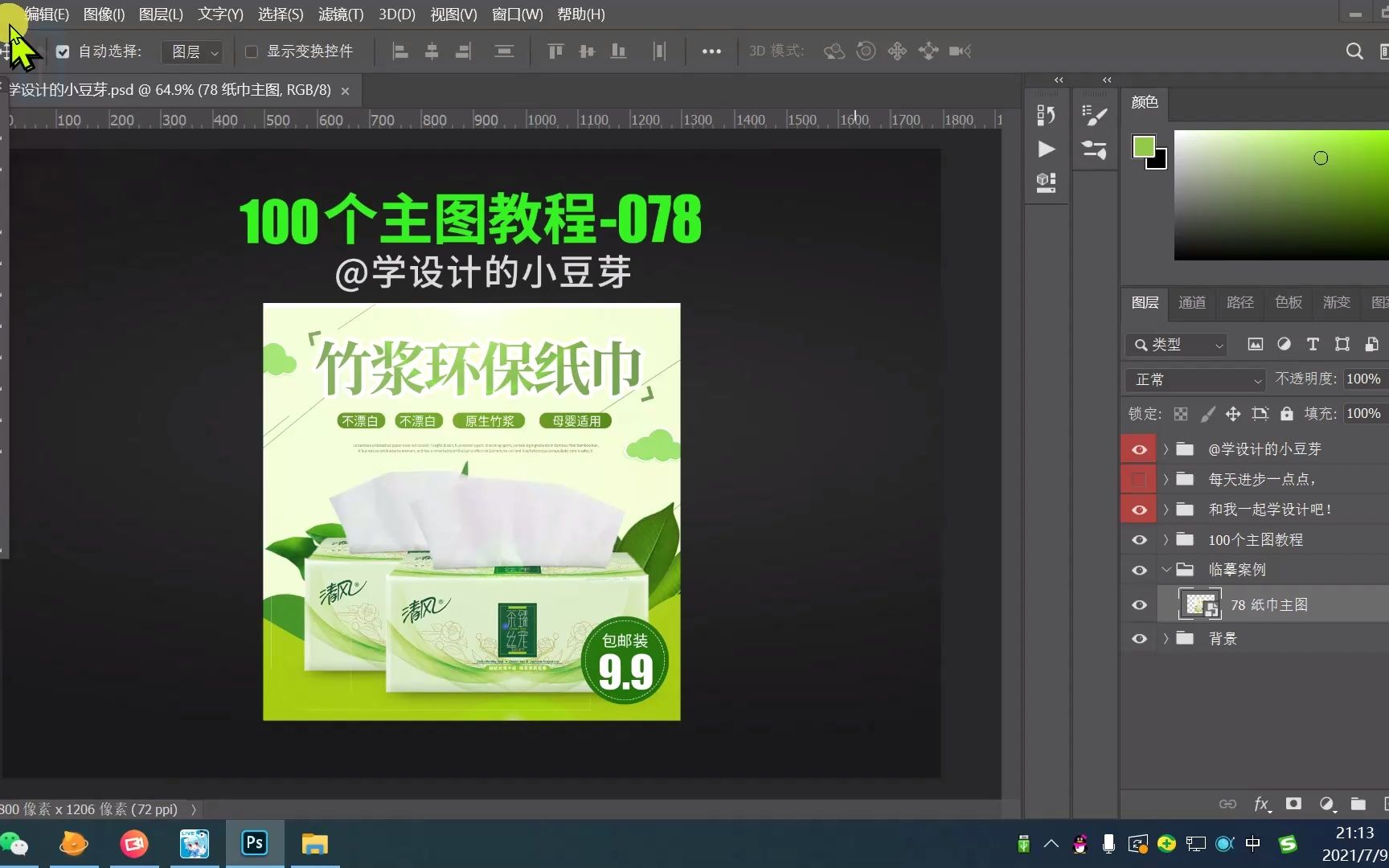
Task: Show the 每天进步一点点 group visibility
Action: click(x=1139, y=480)
